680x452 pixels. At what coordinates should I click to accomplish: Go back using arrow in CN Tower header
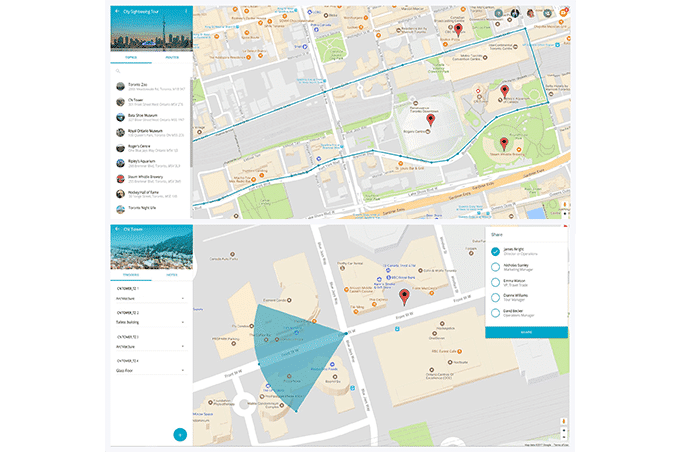(115, 230)
